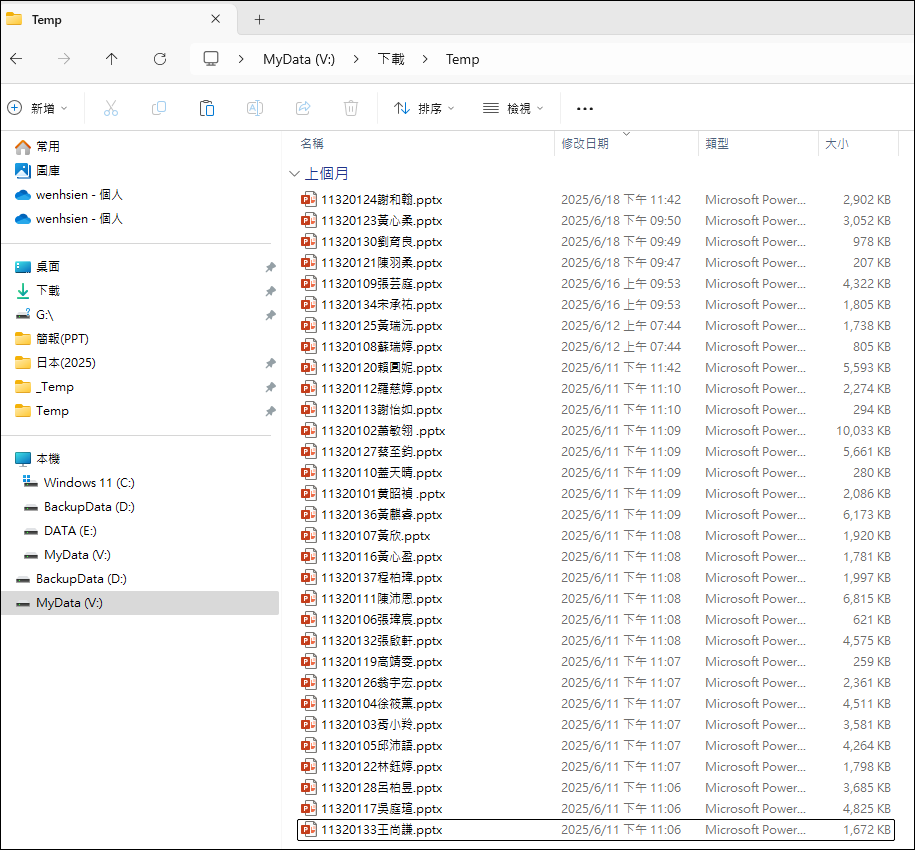
Task: Click the Paste clipboard icon
Action: (x=207, y=108)
